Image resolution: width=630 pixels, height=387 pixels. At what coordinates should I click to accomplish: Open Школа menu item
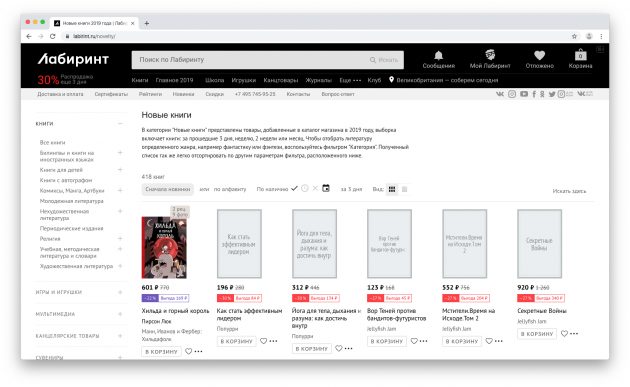click(x=215, y=80)
